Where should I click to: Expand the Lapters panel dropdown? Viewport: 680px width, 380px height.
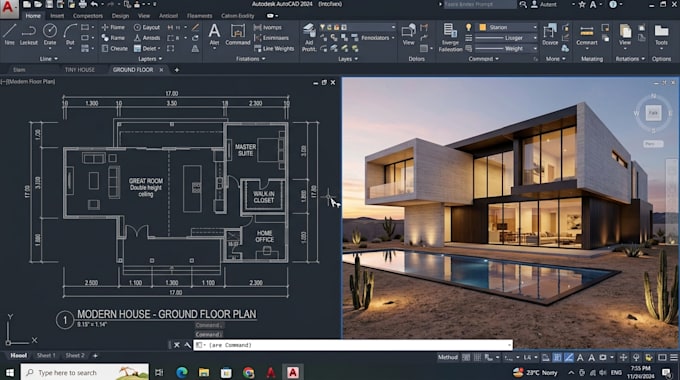pos(150,59)
